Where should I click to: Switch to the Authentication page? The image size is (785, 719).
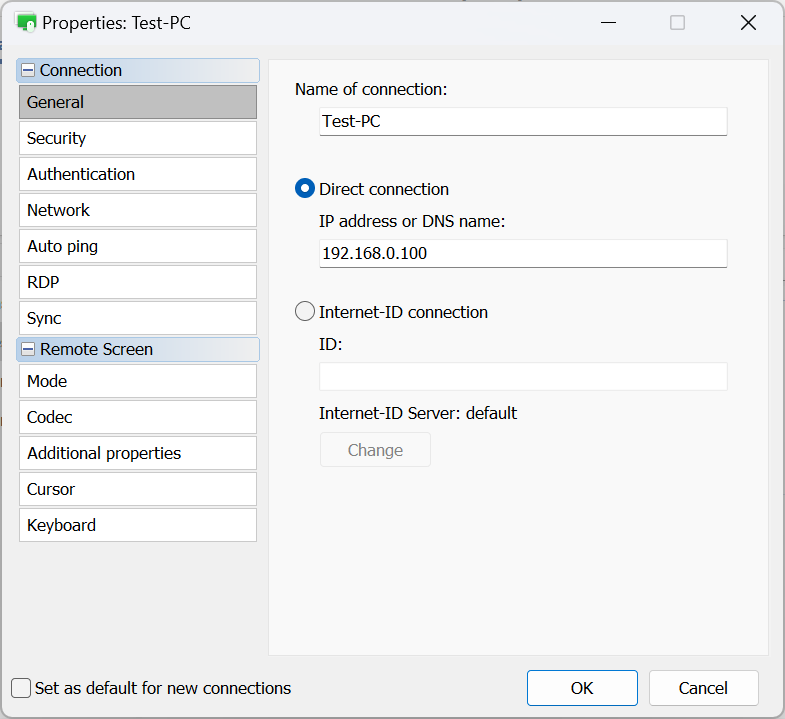pos(137,174)
